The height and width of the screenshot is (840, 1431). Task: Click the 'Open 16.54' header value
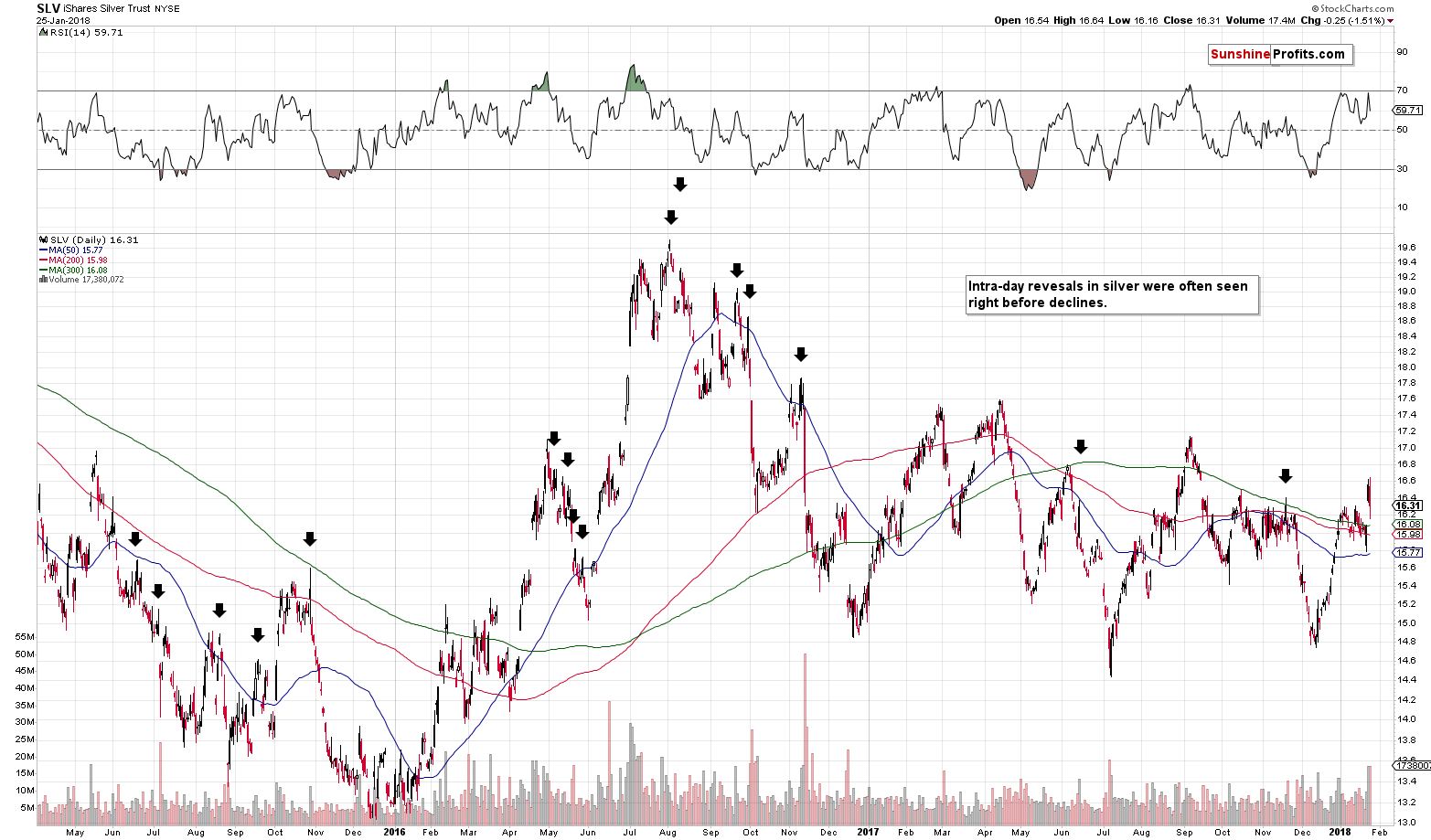[x=1020, y=21]
